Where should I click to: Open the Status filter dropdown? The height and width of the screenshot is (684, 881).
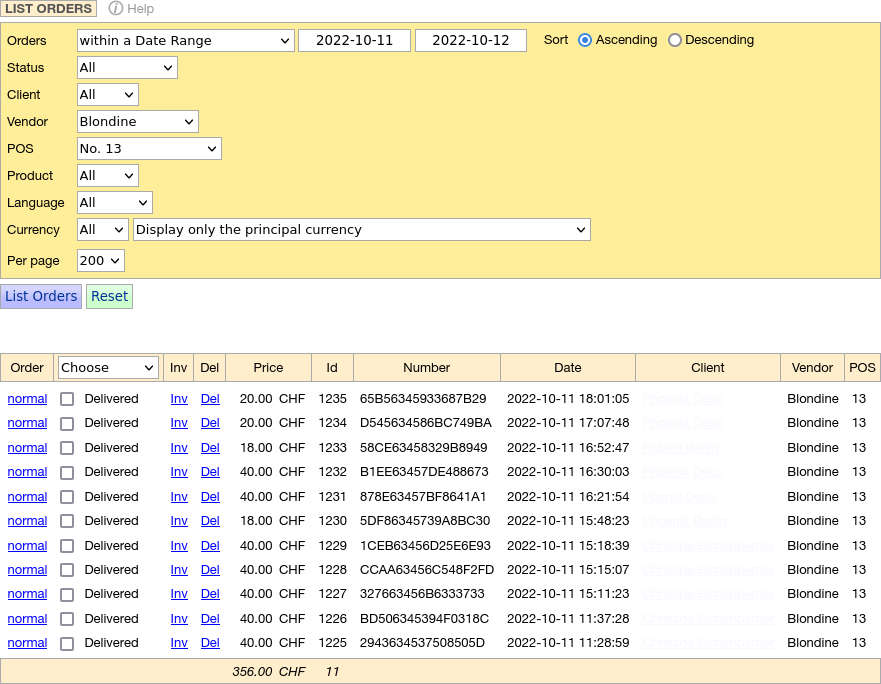click(126, 67)
